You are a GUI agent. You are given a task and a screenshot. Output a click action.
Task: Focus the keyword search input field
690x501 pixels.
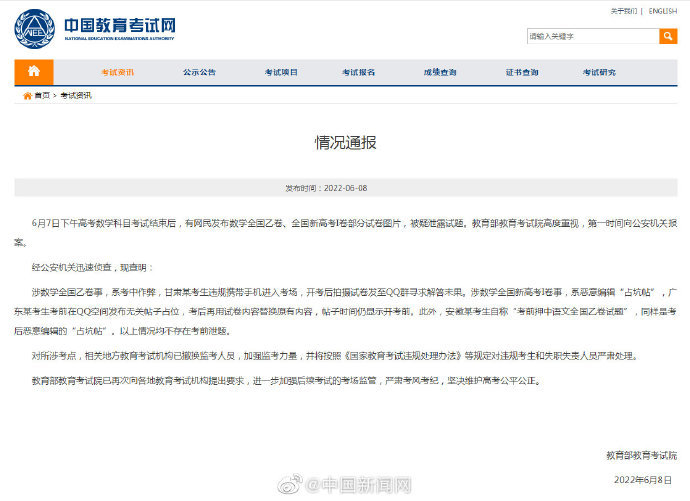(593, 36)
